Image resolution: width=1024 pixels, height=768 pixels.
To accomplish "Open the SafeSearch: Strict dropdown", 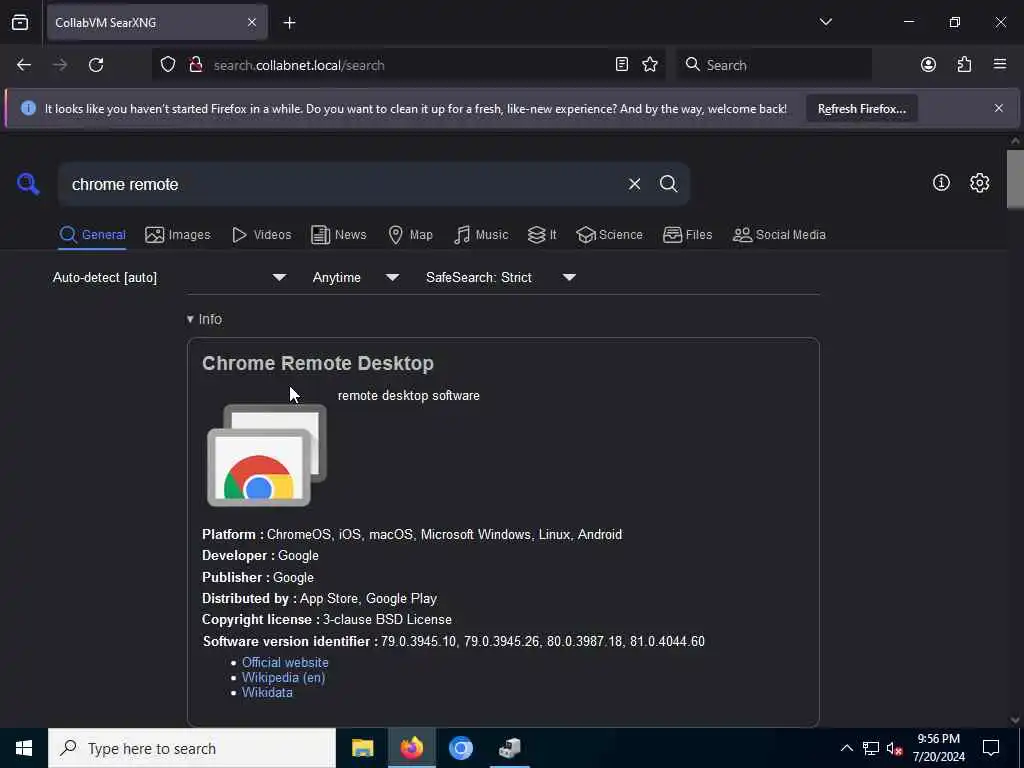I will click(x=501, y=278).
